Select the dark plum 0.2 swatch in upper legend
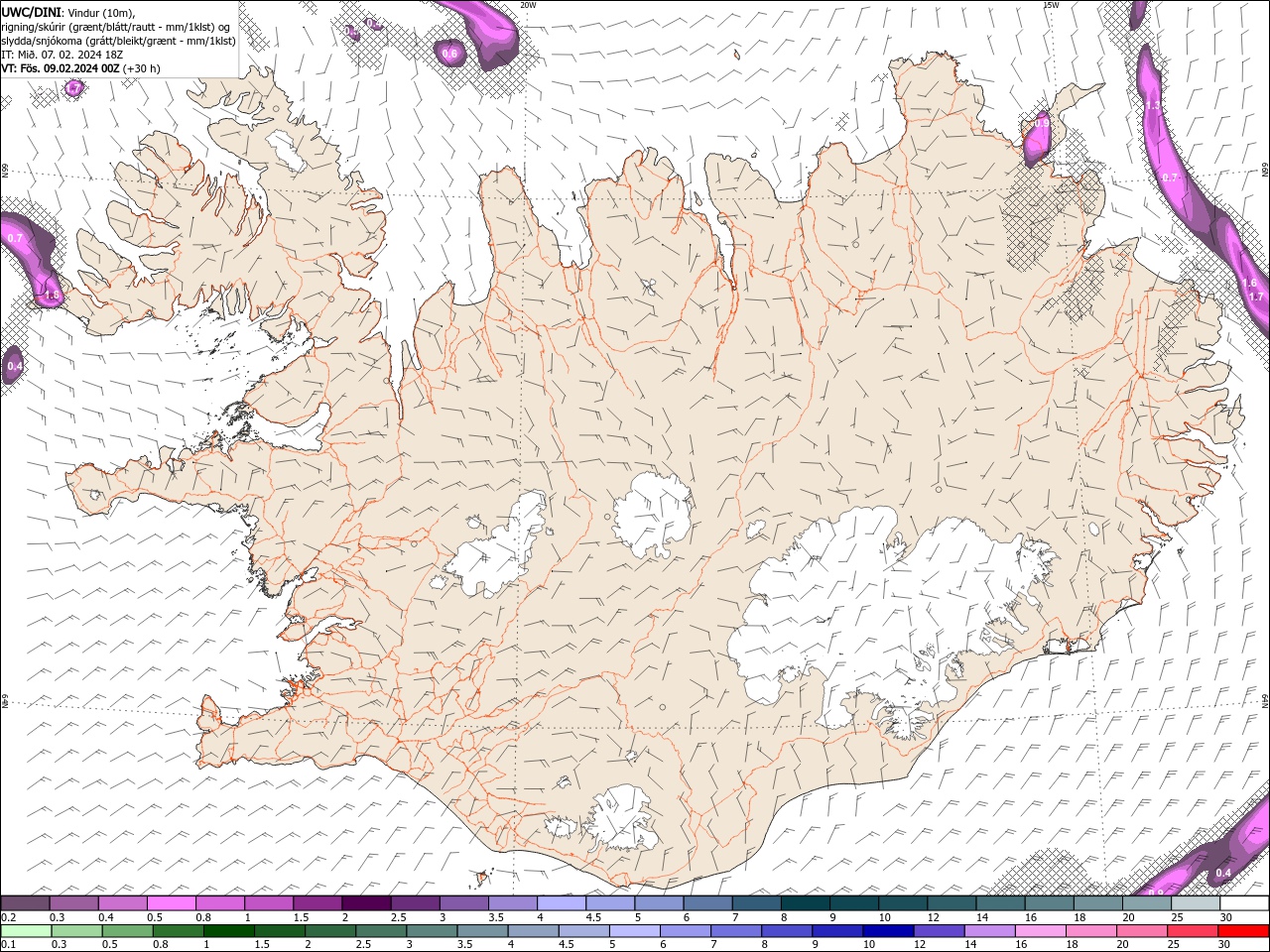The width and height of the screenshot is (1270, 952). pos(26,903)
